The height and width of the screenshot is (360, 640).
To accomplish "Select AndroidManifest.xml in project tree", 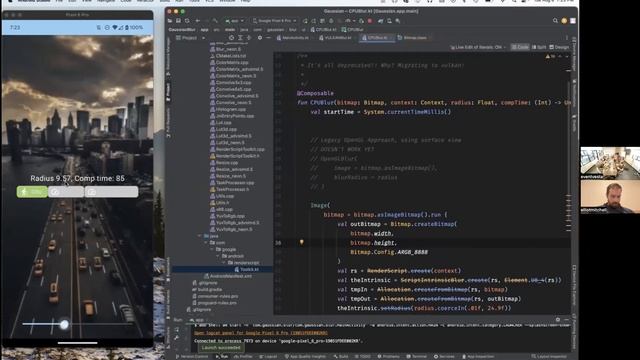I will [228, 276].
